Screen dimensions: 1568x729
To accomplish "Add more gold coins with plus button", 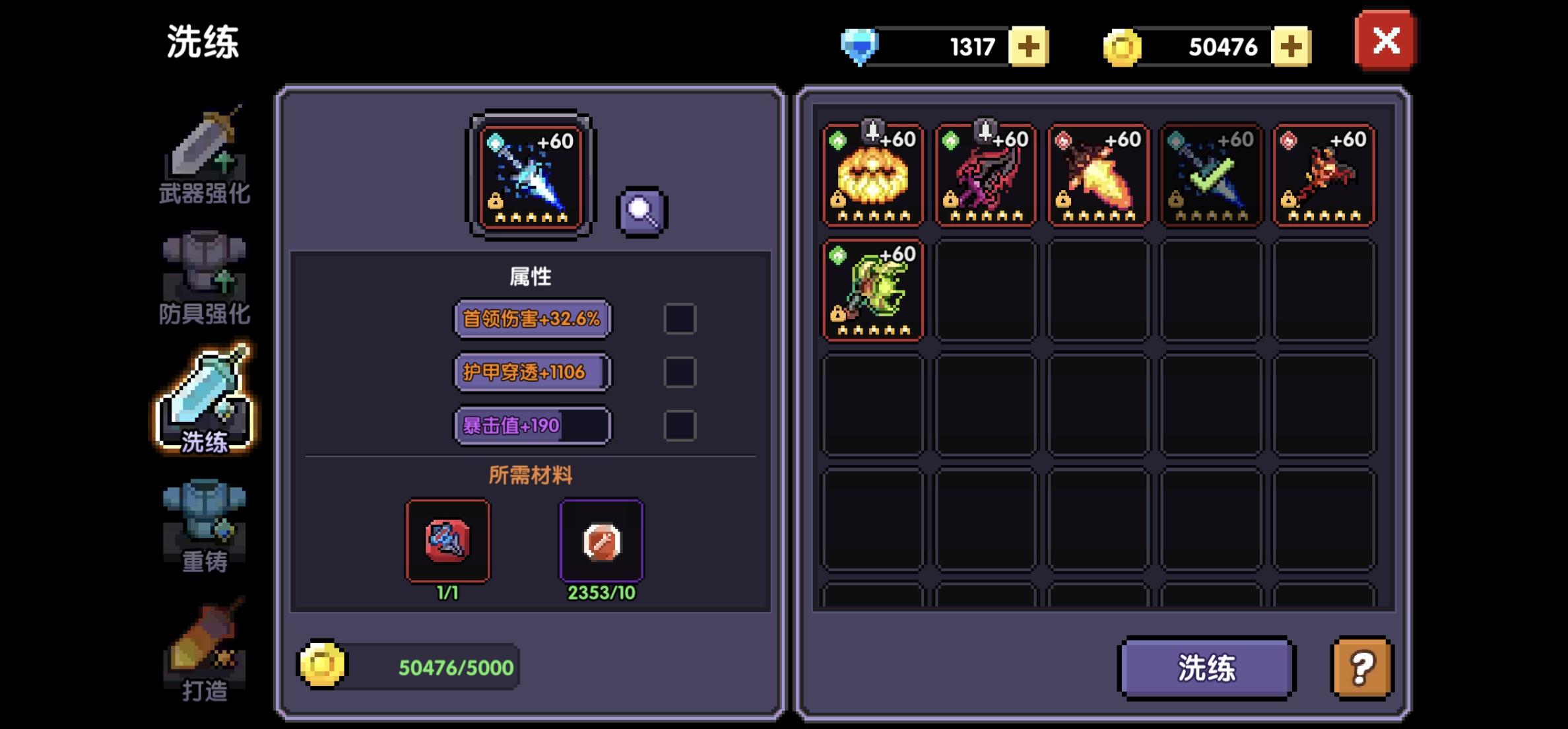I will (x=1291, y=46).
